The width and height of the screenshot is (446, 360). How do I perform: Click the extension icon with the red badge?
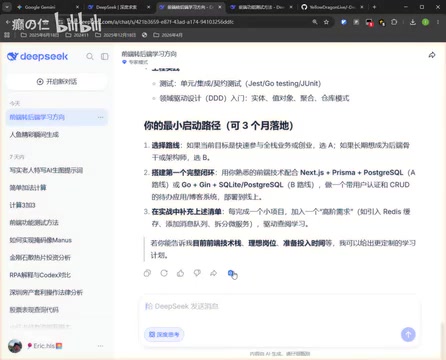click(x=369, y=22)
